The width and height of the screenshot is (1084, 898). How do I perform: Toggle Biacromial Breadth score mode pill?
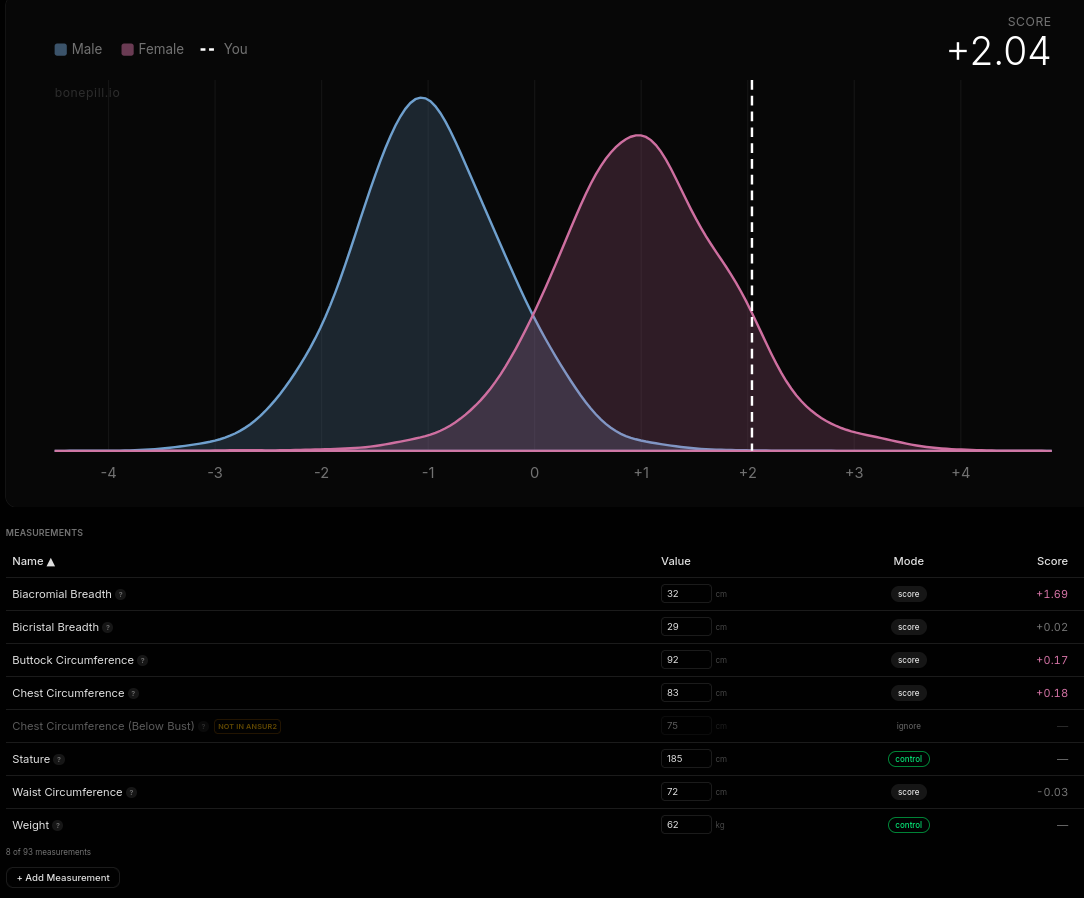[x=908, y=594]
